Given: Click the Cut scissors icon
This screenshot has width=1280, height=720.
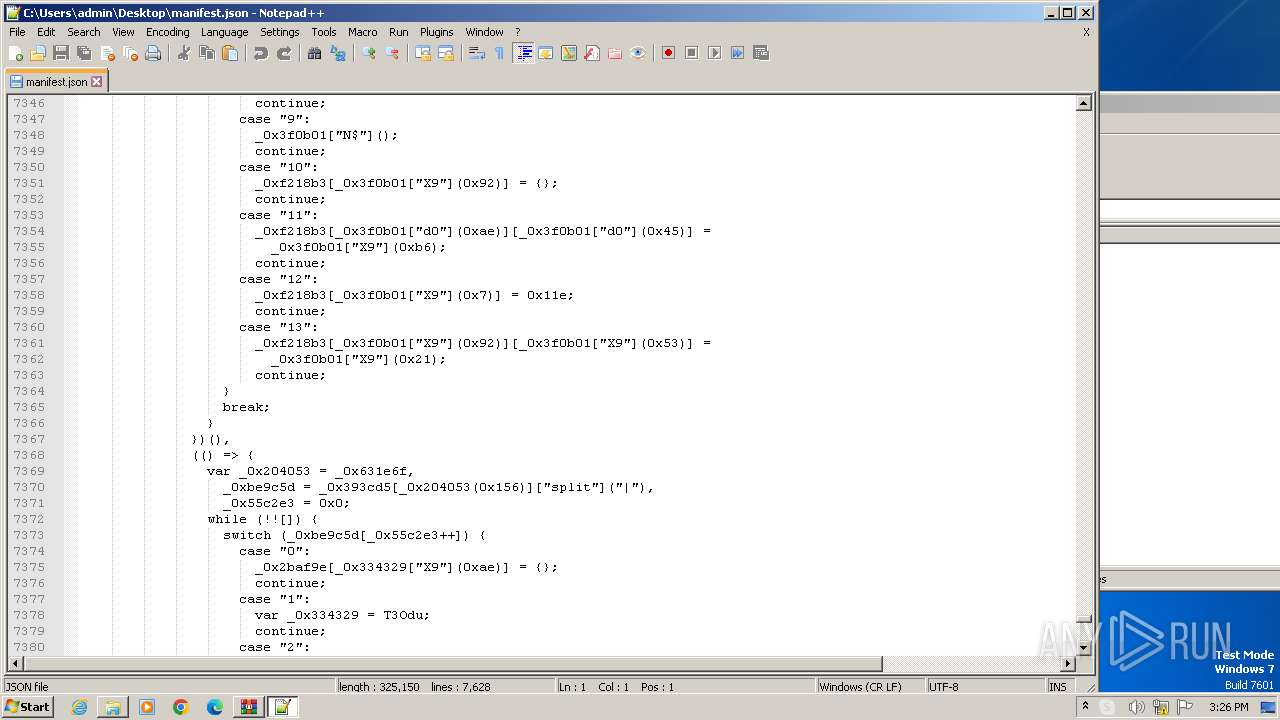Looking at the screenshot, I should pos(184,53).
